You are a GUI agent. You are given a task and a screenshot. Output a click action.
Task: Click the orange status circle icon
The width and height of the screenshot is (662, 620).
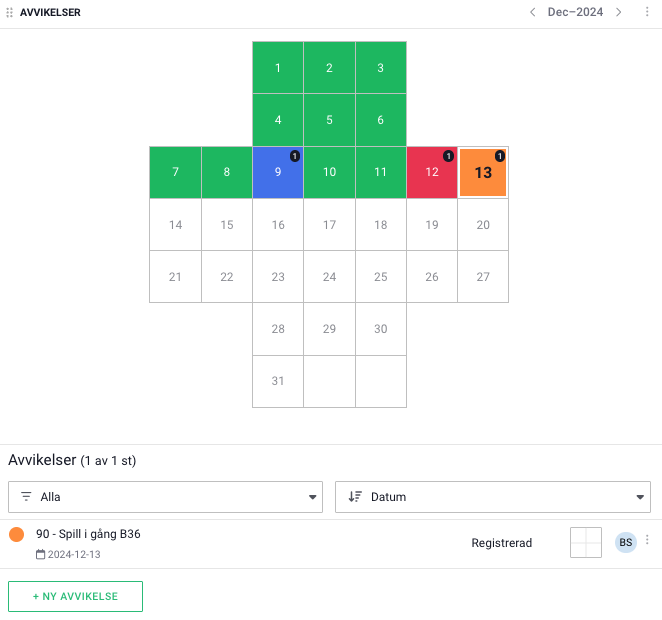tap(16, 535)
